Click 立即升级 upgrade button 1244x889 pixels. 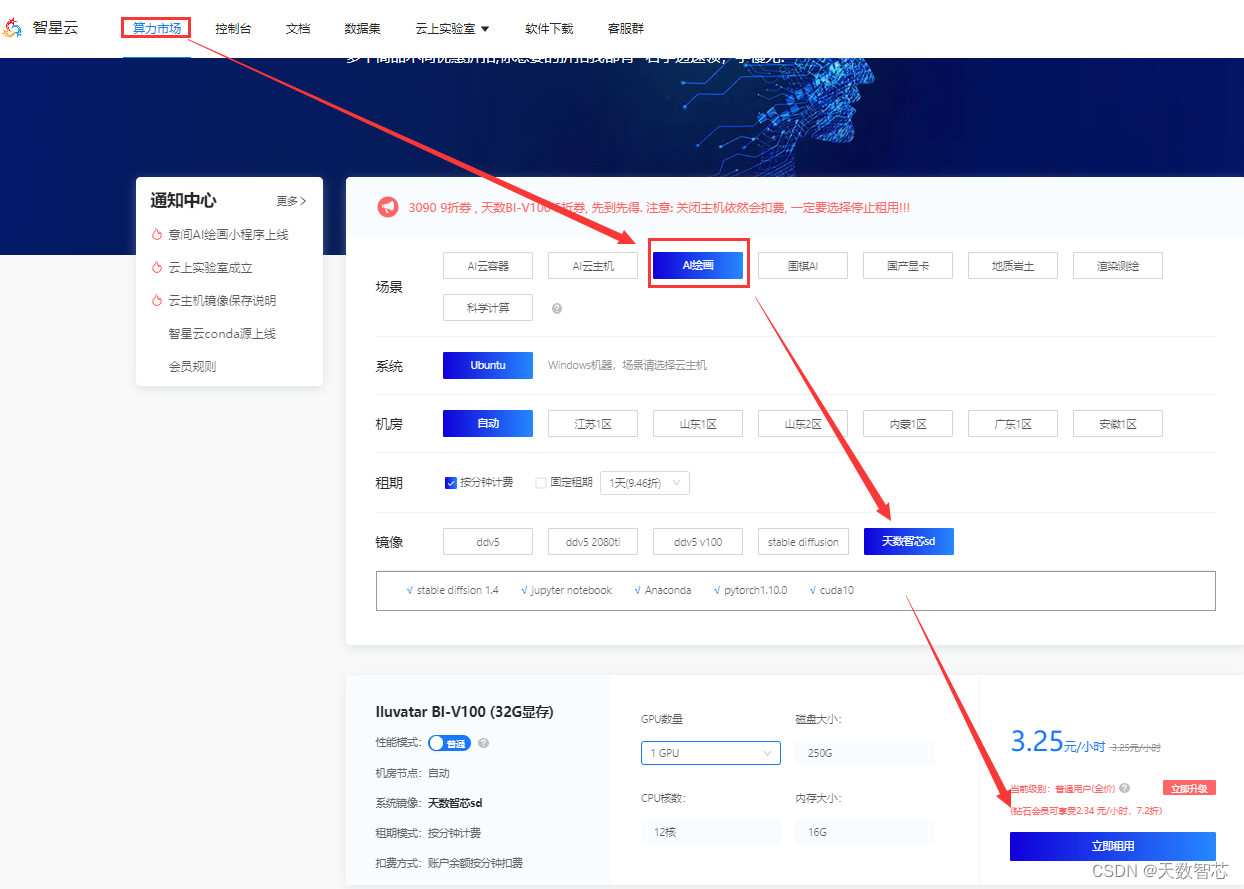pyautogui.click(x=1189, y=789)
